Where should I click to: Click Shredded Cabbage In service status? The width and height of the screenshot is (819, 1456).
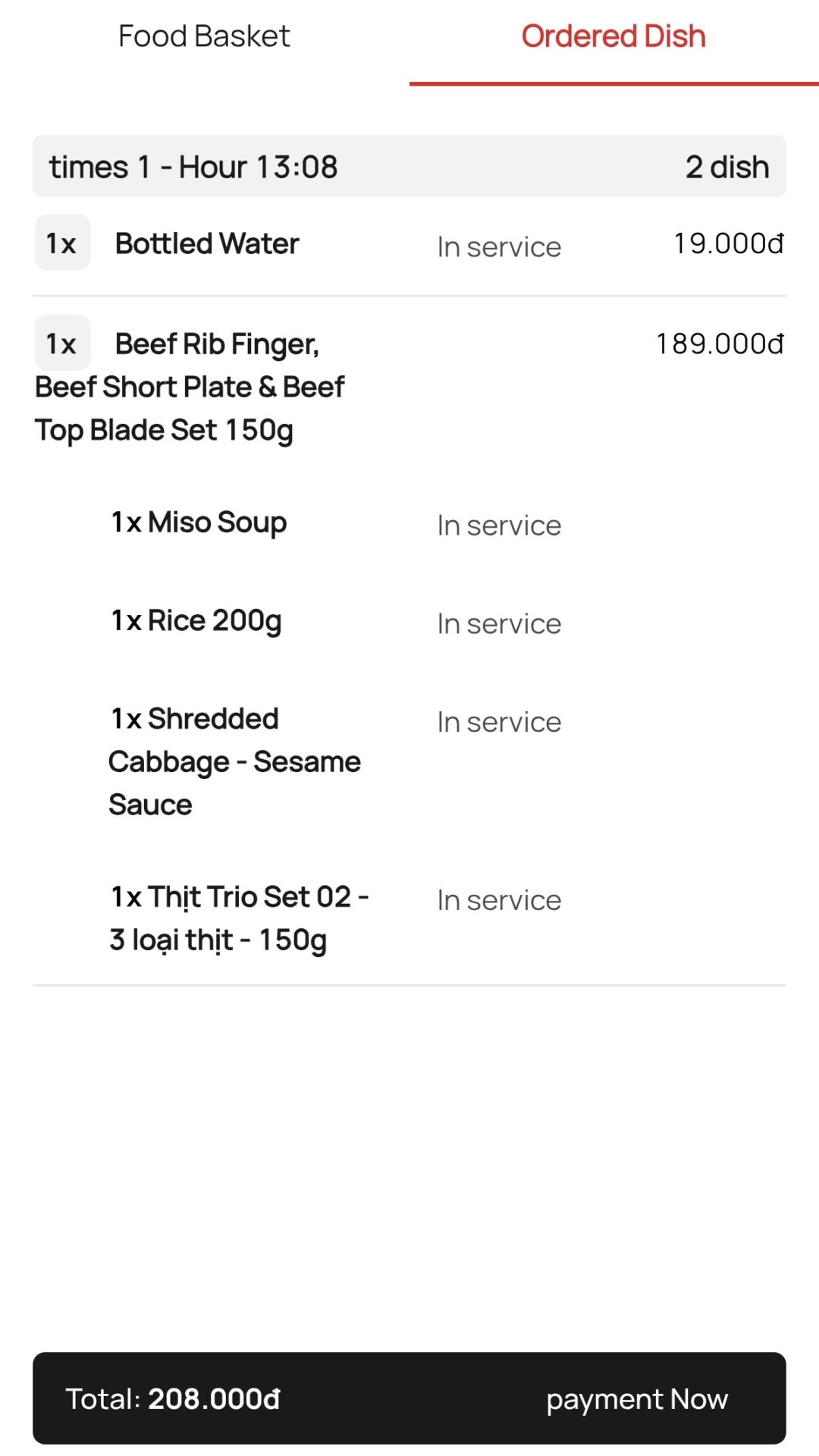point(499,723)
